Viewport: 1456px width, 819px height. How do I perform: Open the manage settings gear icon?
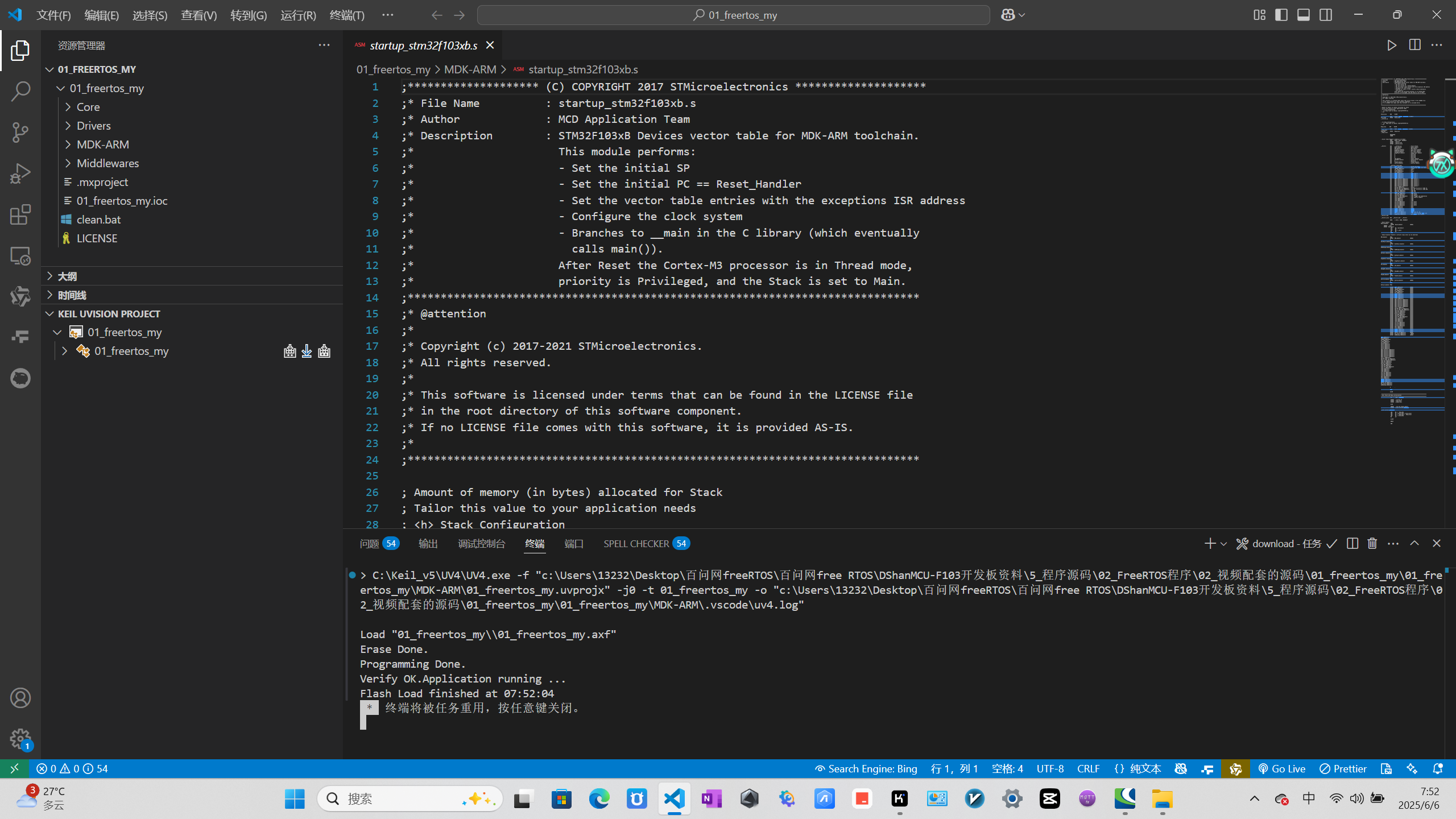(x=20, y=739)
